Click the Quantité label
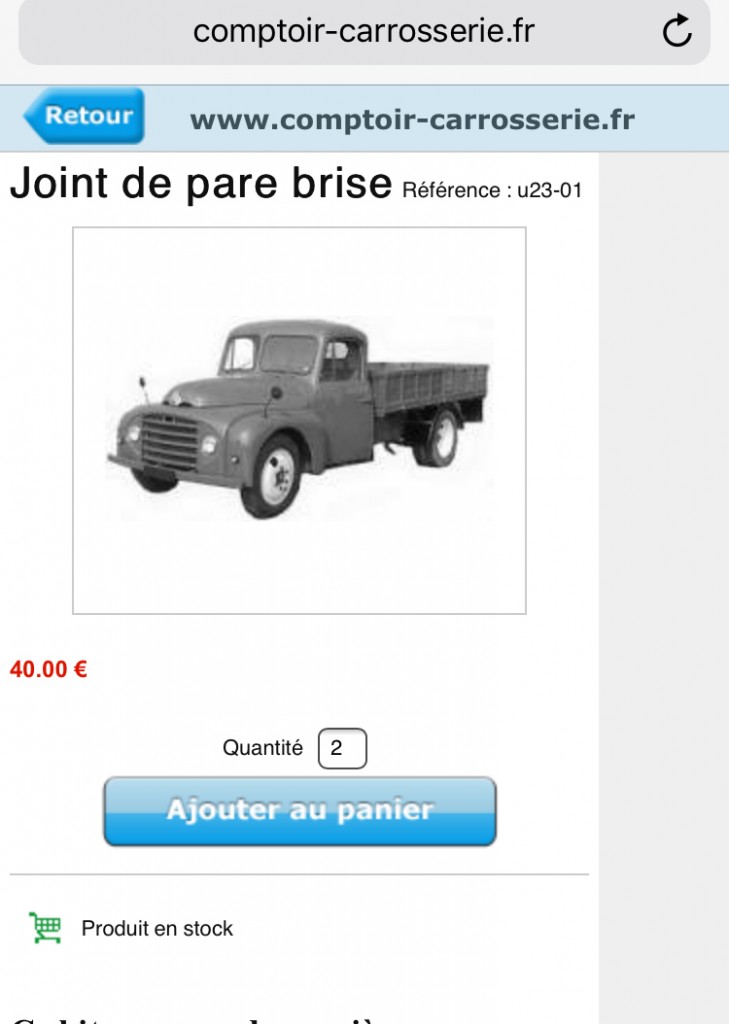The height and width of the screenshot is (1024, 729). pos(263,748)
